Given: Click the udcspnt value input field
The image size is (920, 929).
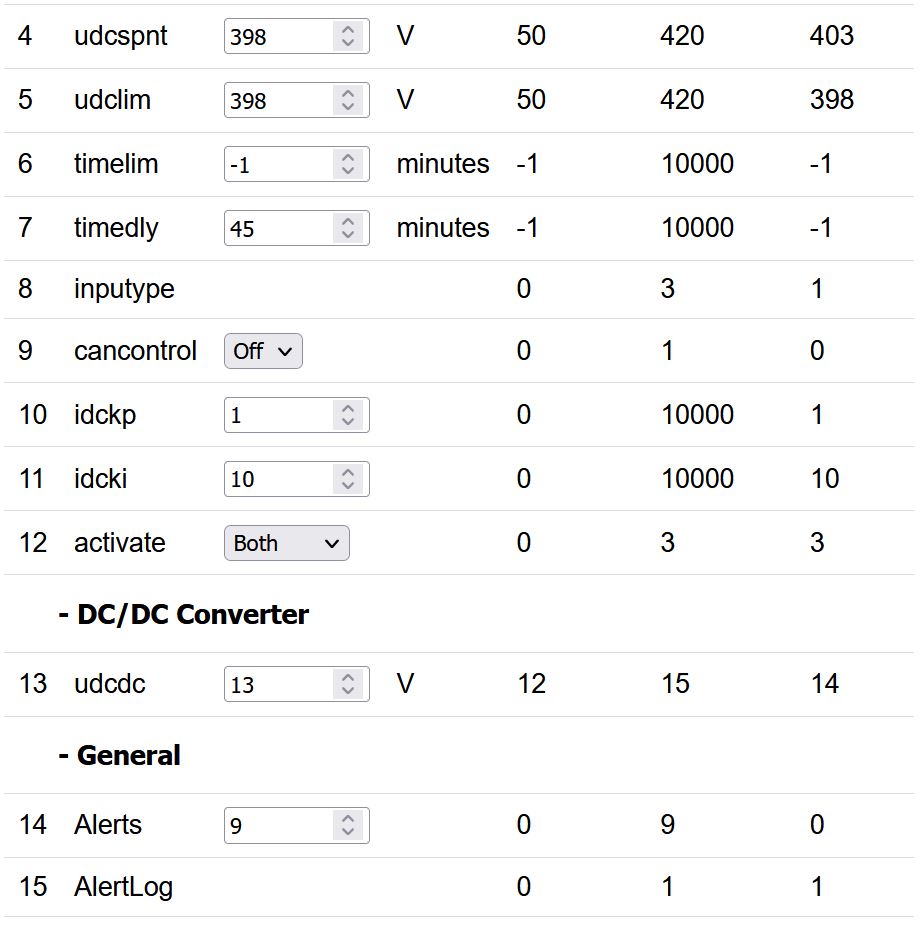Looking at the screenshot, I should tap(280, 37).
